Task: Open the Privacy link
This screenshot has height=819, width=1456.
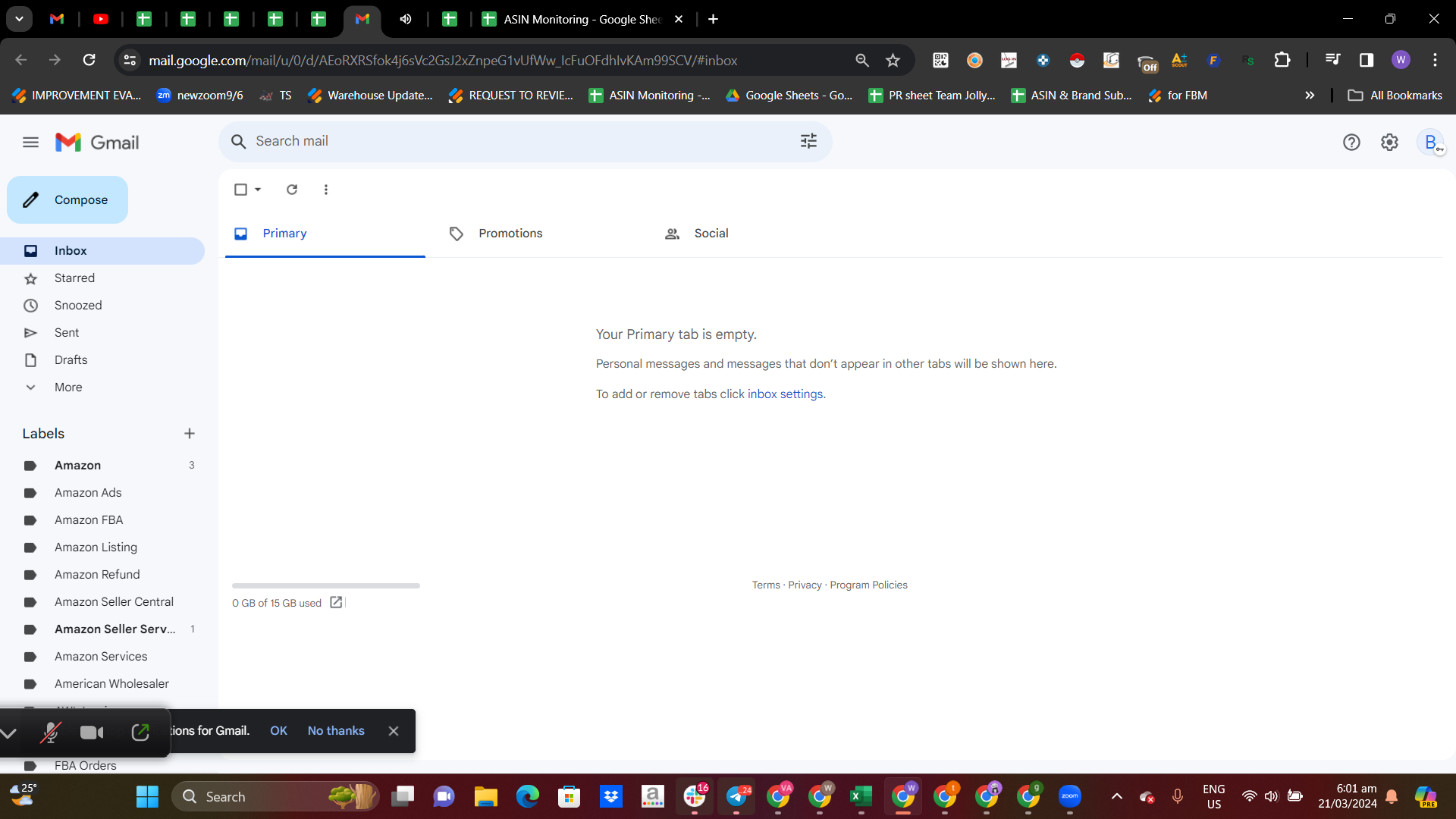Action: 805,585
